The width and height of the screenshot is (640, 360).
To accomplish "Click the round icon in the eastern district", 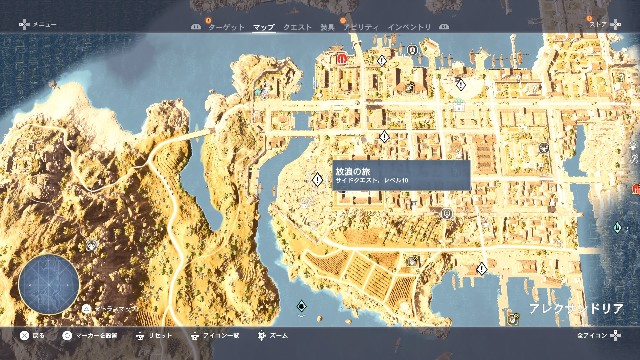I will (x=544, y=147).
